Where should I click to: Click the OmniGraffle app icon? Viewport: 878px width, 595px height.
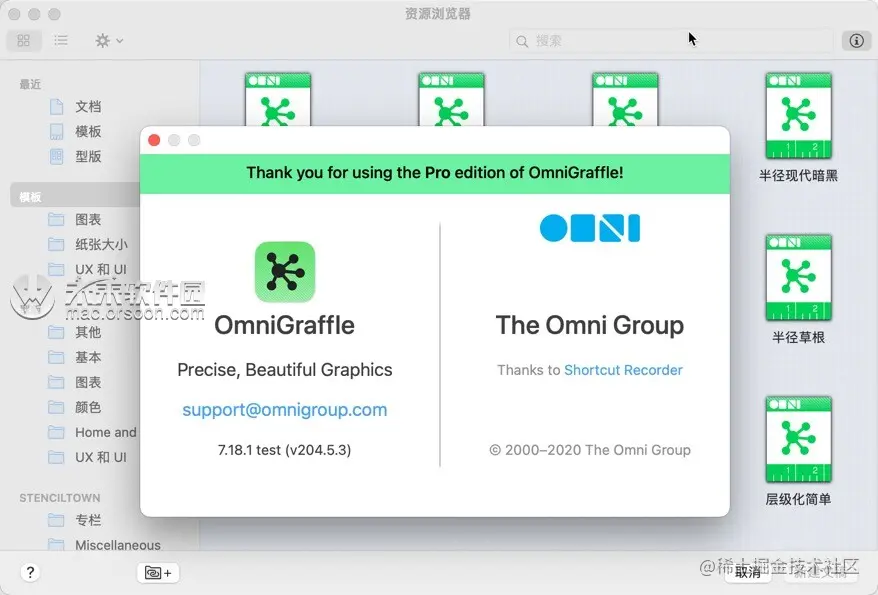coord(285,272)
